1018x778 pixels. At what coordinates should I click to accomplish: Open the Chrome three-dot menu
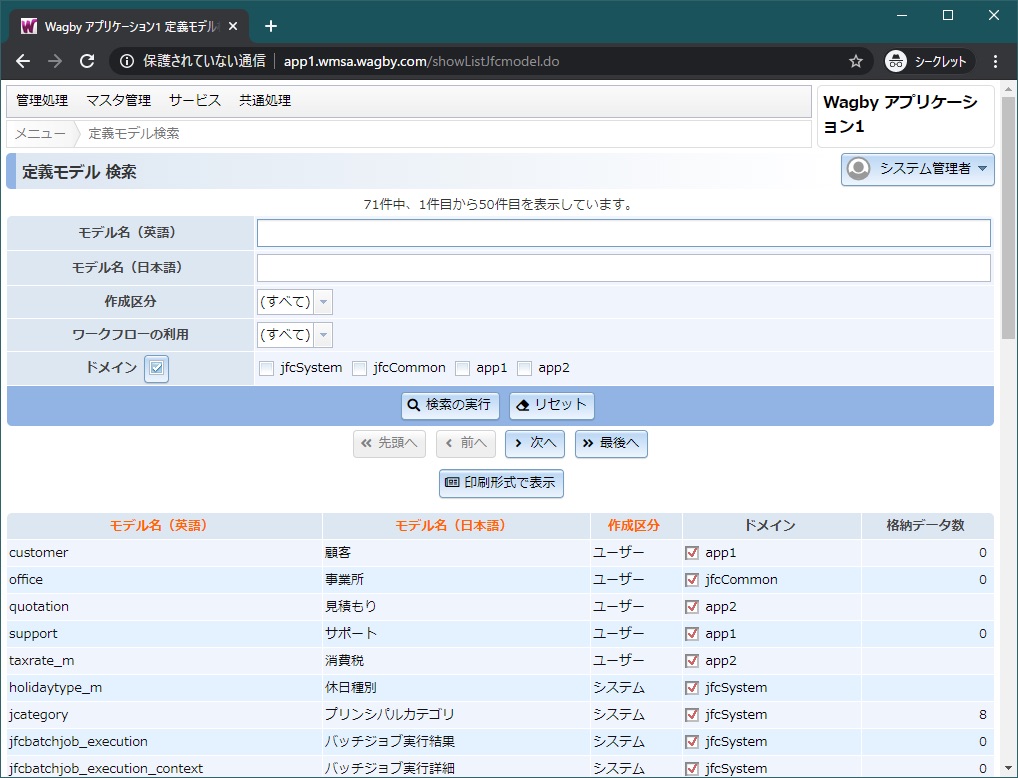tap(995, 61)
